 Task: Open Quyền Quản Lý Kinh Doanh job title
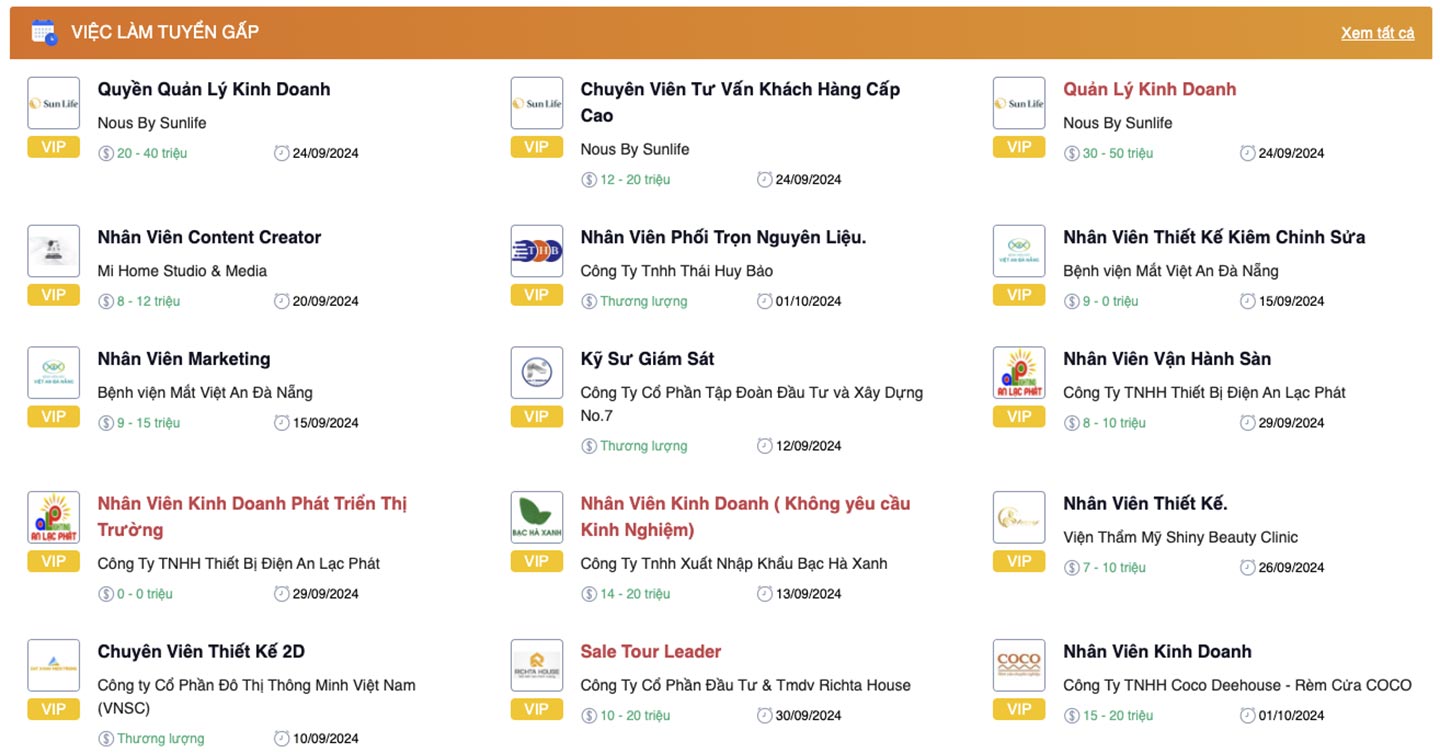tap(214, 89)
